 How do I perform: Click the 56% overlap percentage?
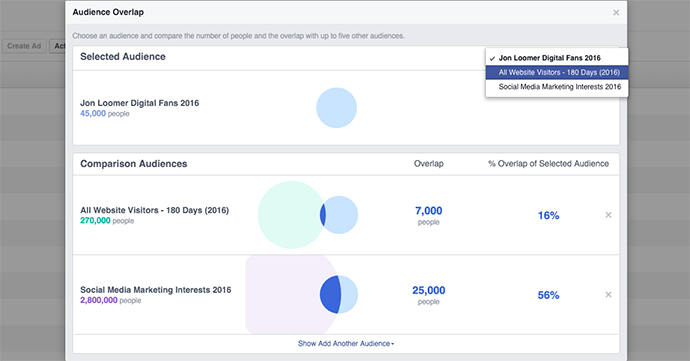click(x=548, y=295)
